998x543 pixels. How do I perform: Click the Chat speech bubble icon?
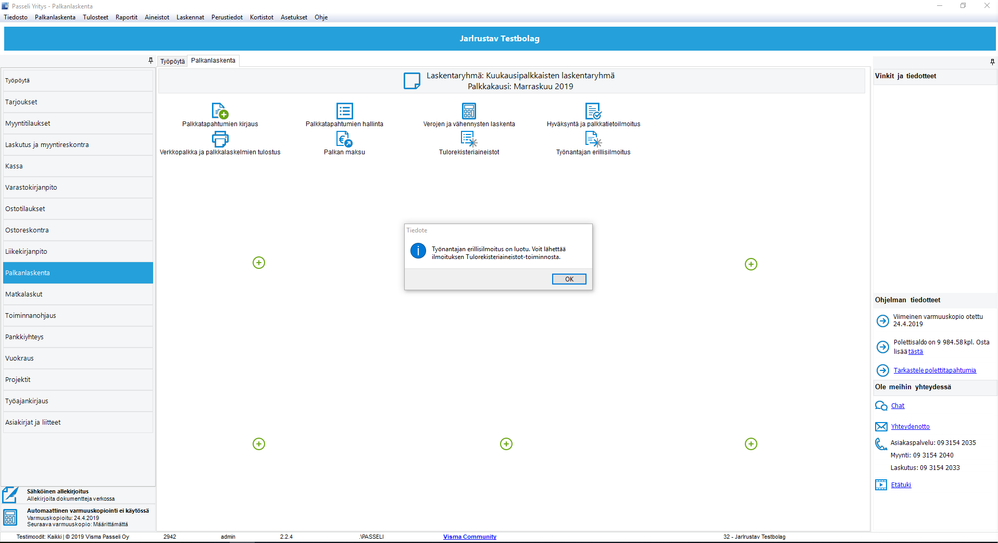pos(881,405)
